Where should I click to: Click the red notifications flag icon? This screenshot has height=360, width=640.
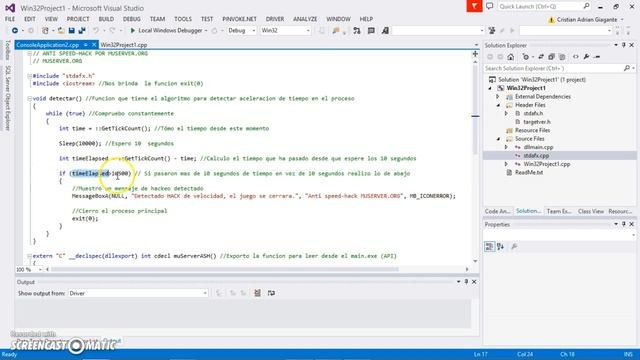coord(474,6)
